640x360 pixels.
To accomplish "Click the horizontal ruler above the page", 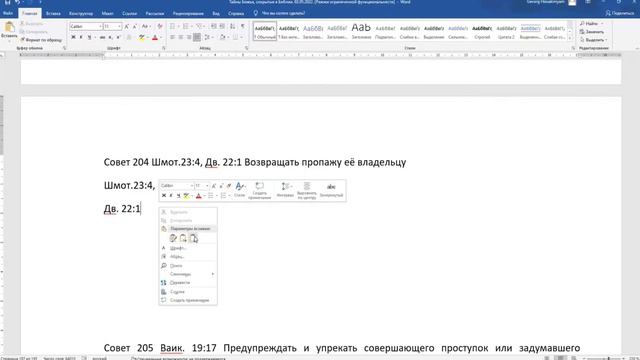I will pos(321,55).
